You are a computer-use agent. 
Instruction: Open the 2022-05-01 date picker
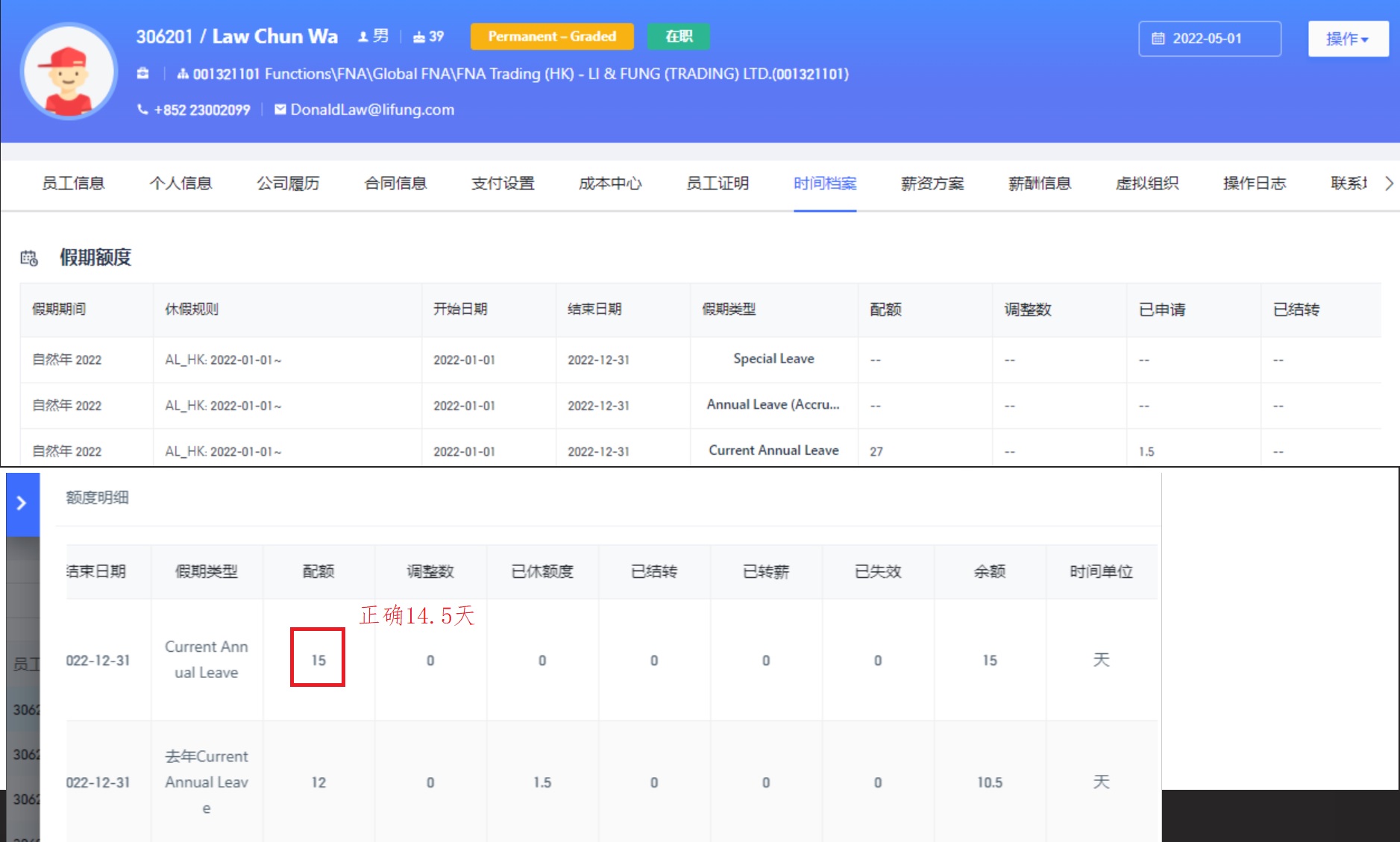pyautogui.click(x=1209, y=39)
